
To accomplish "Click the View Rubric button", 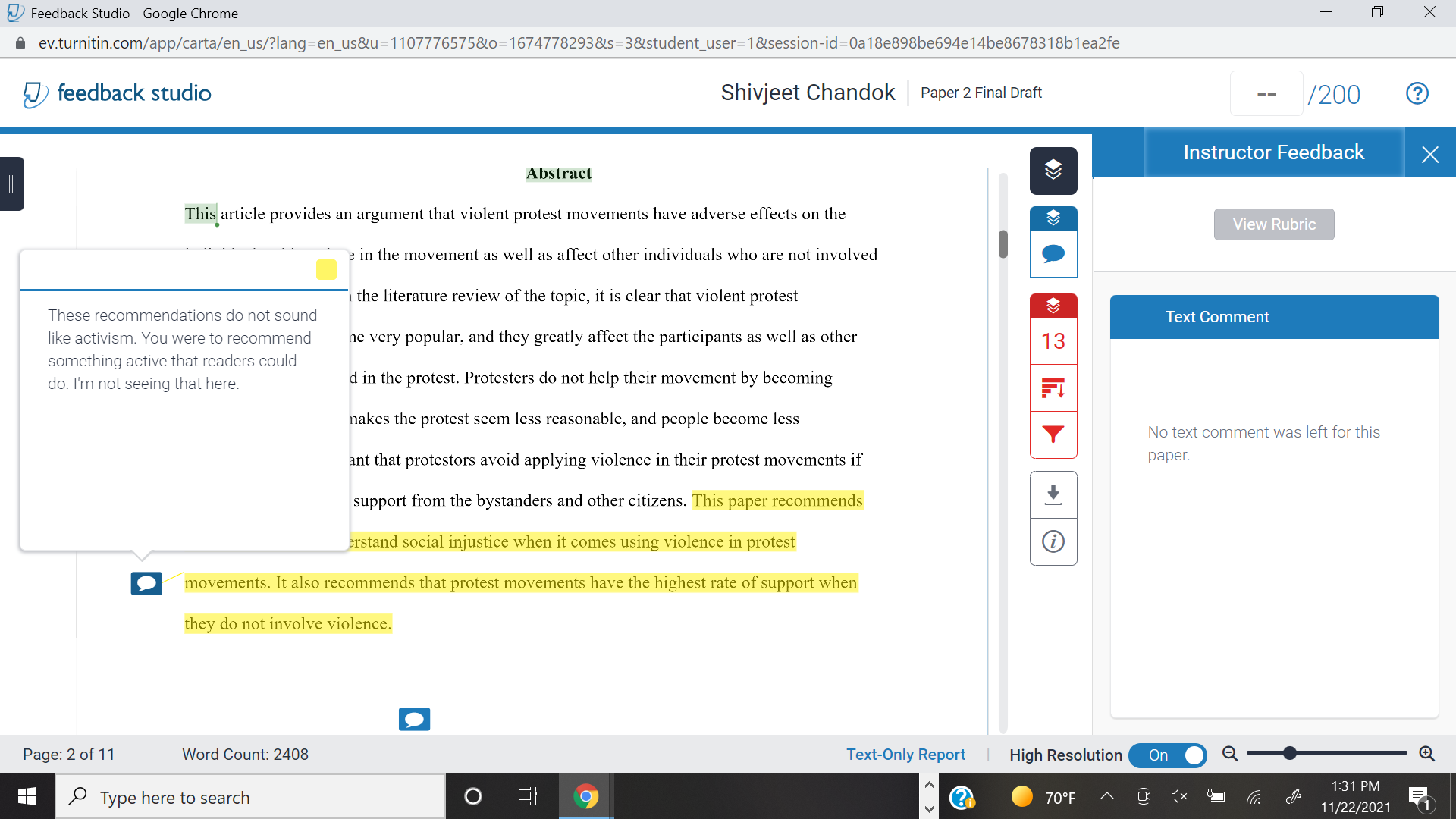I will 1274,224.
